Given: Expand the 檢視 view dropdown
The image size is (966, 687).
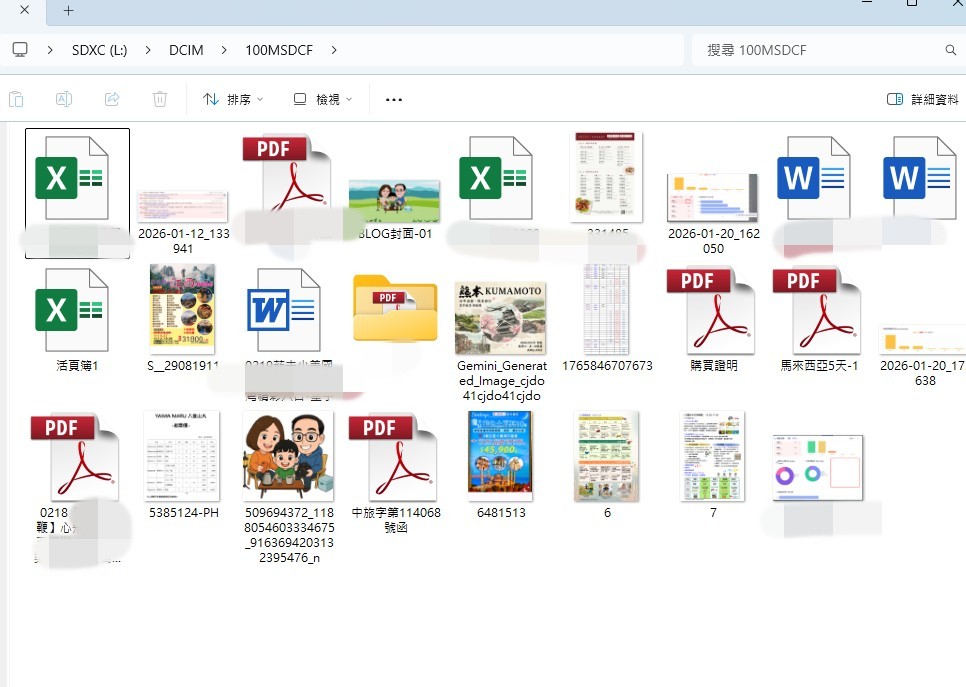Looking at the screenshot, I should click(x=322, y=99).
